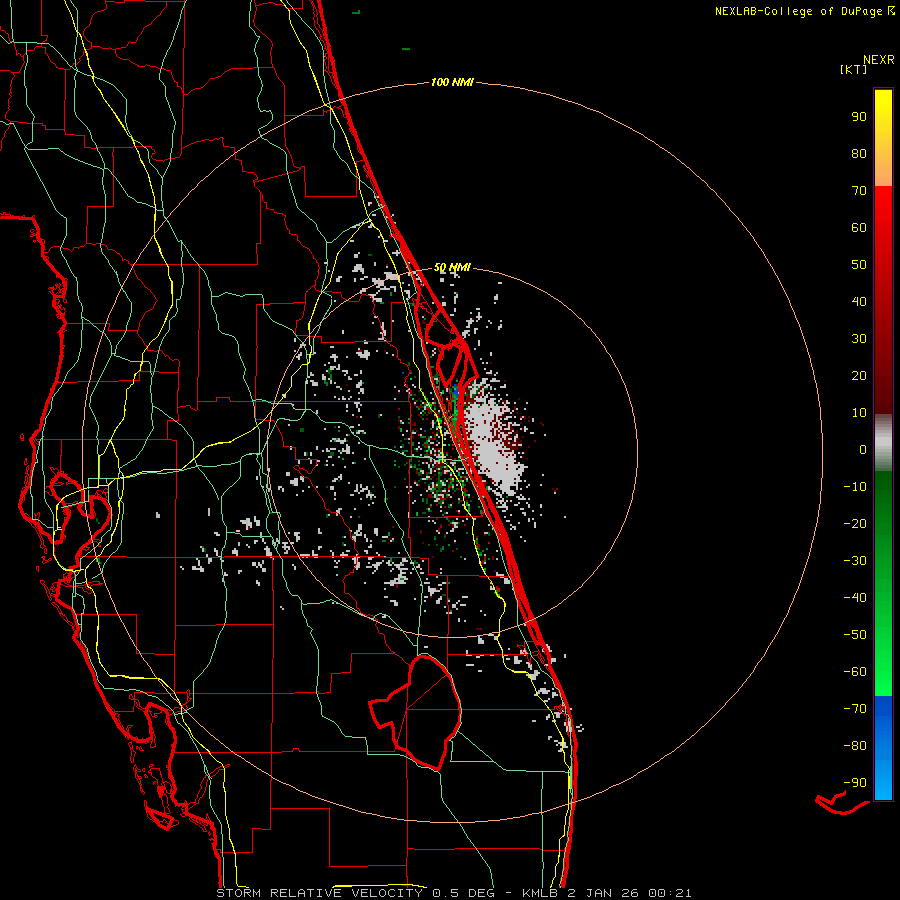This screenshot has height=900, width=900.
Task: Select the -50 scale label
Action: pos(855,635)
